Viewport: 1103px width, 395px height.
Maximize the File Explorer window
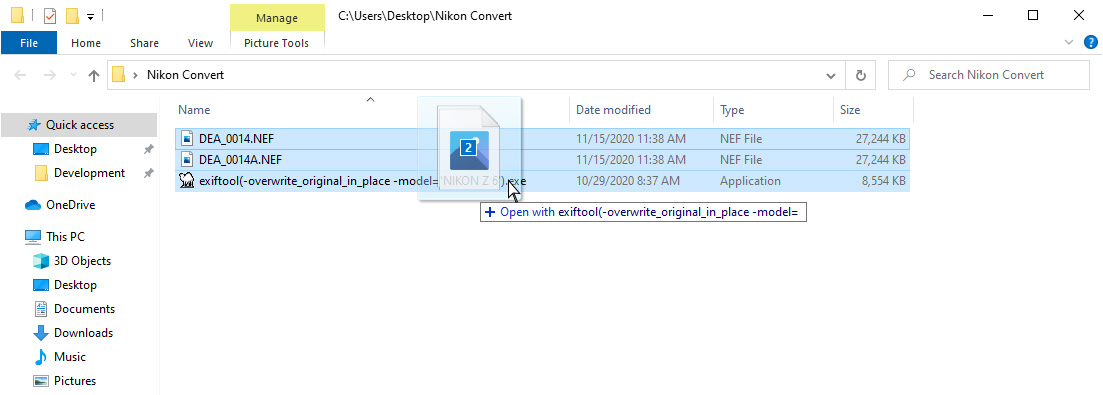tap(1033, 15)
